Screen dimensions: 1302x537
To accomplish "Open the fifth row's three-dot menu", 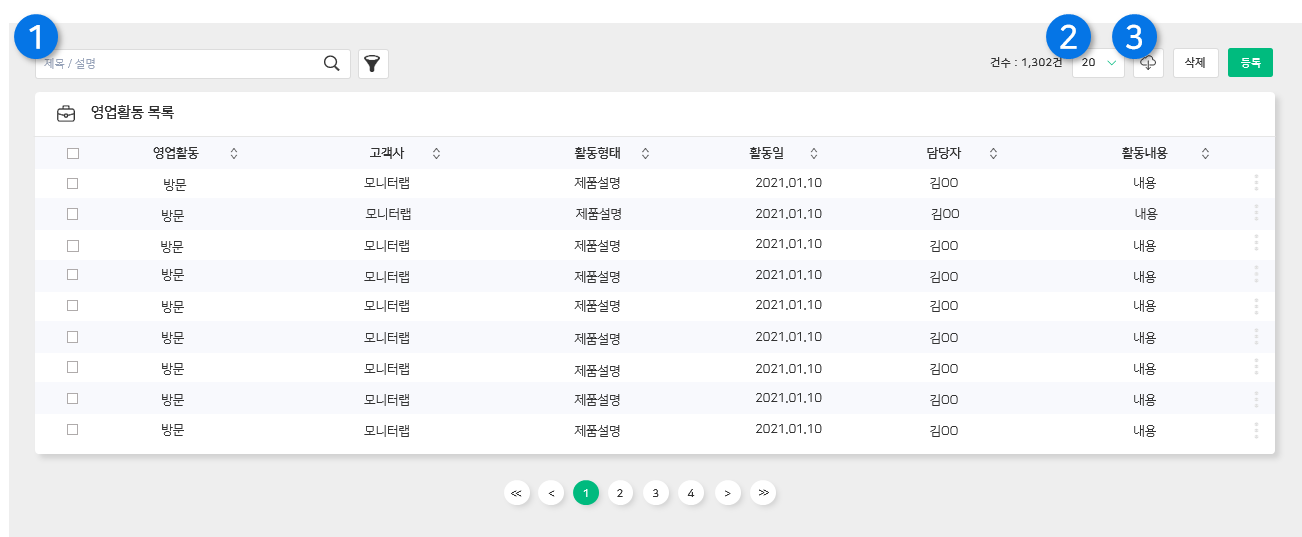I will [1256, 305].
